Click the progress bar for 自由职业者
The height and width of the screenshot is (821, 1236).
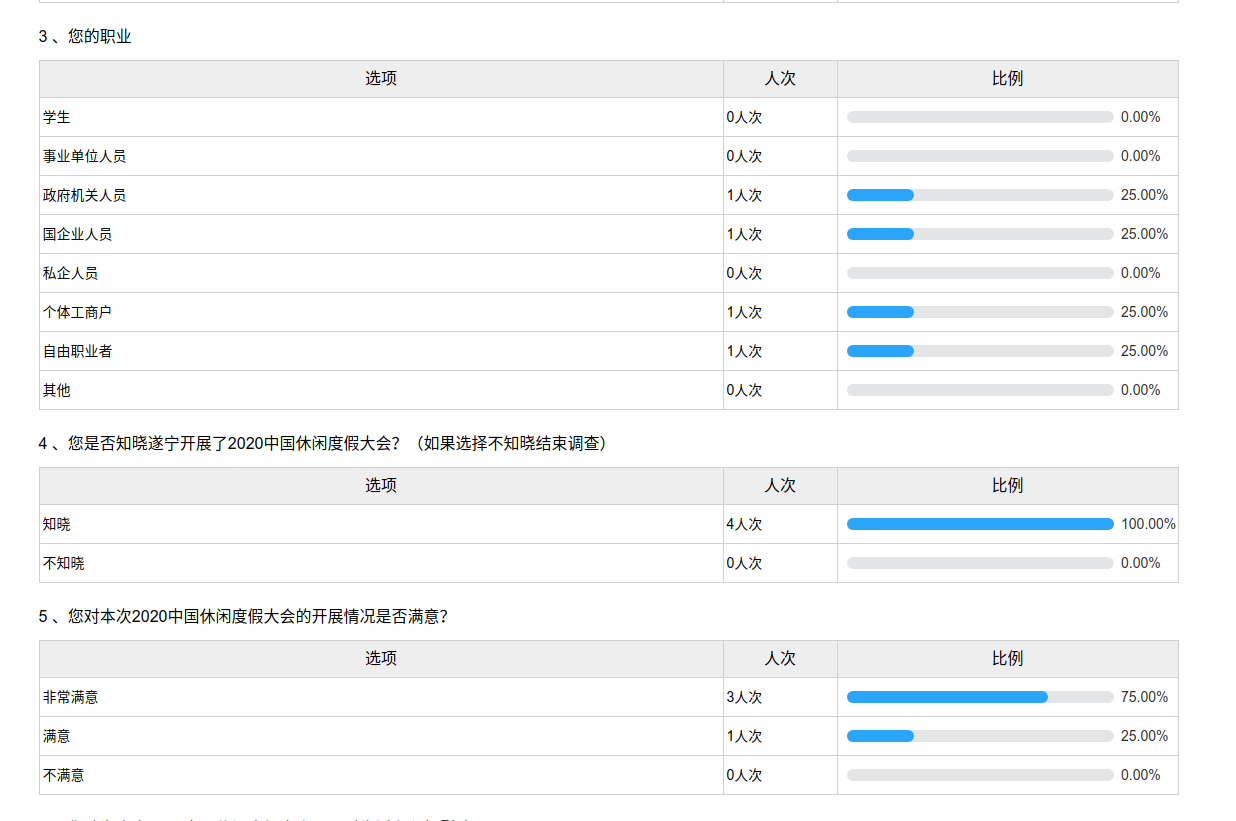(979, 351)
